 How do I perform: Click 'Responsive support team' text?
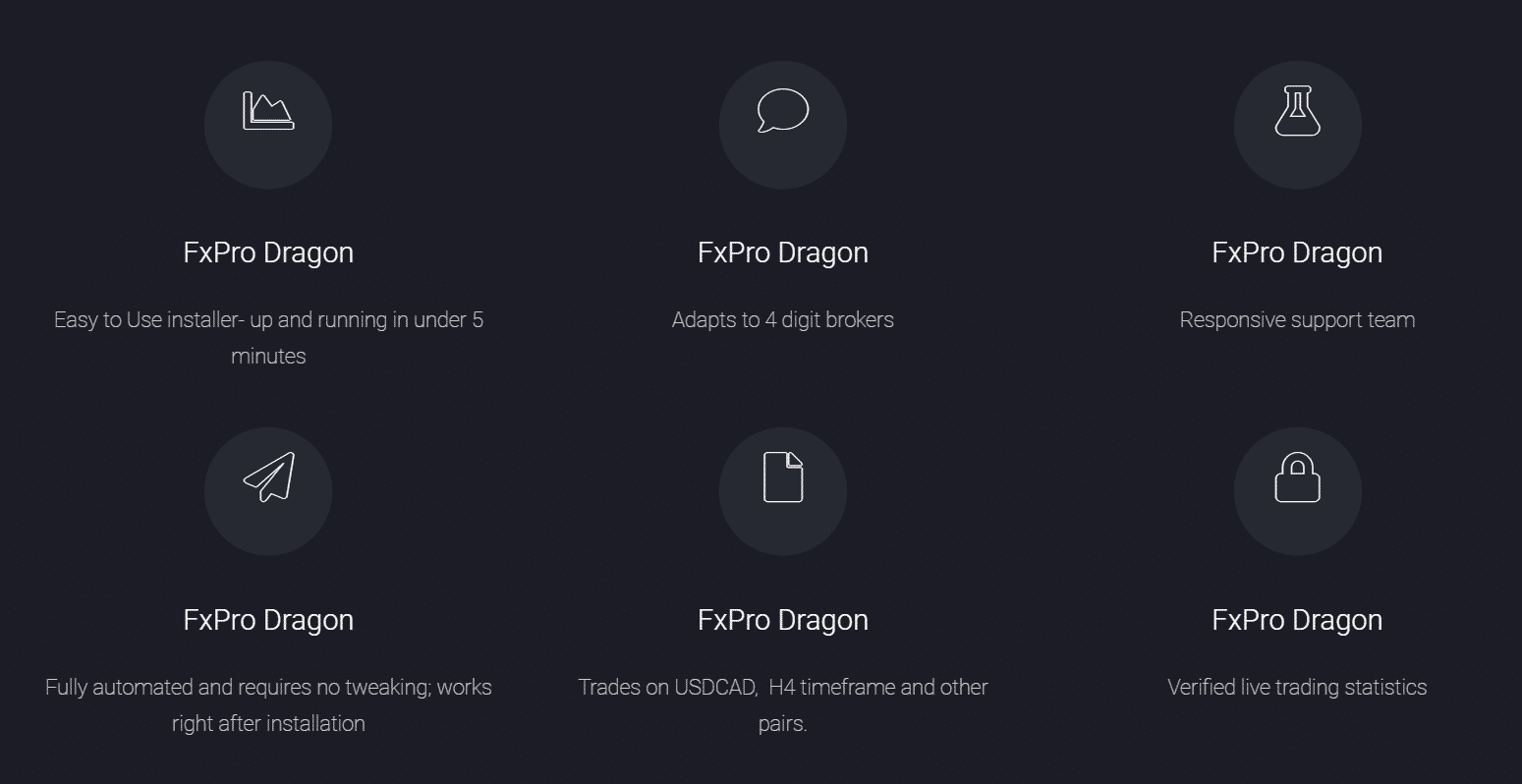coord(1297,319)
